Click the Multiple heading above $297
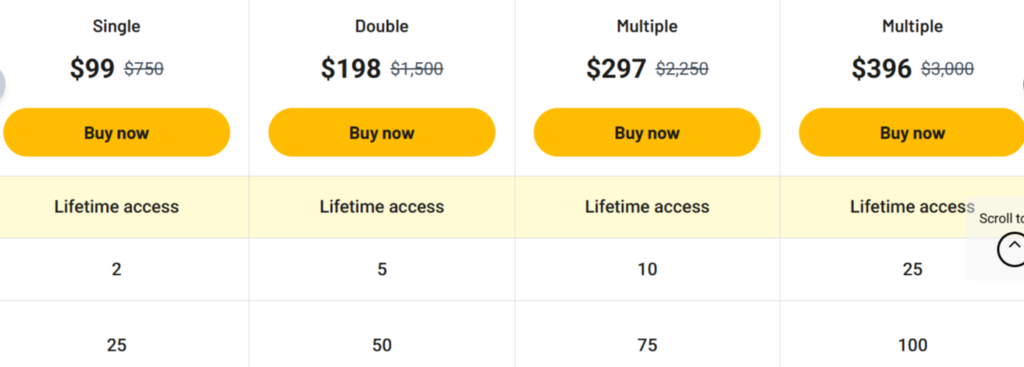Viewport: 1024px width, 367px height. 647,26
